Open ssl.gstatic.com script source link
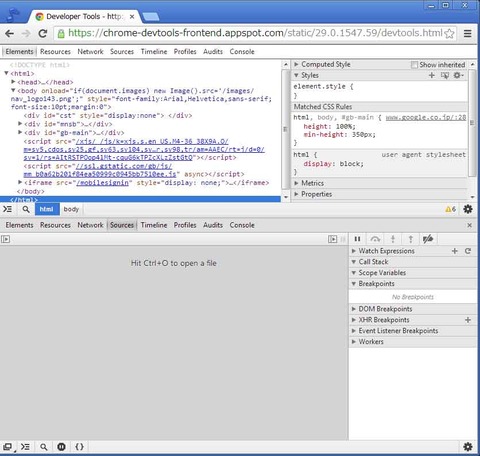The height and width of the screenshot is (456, 480). (100, 170)
